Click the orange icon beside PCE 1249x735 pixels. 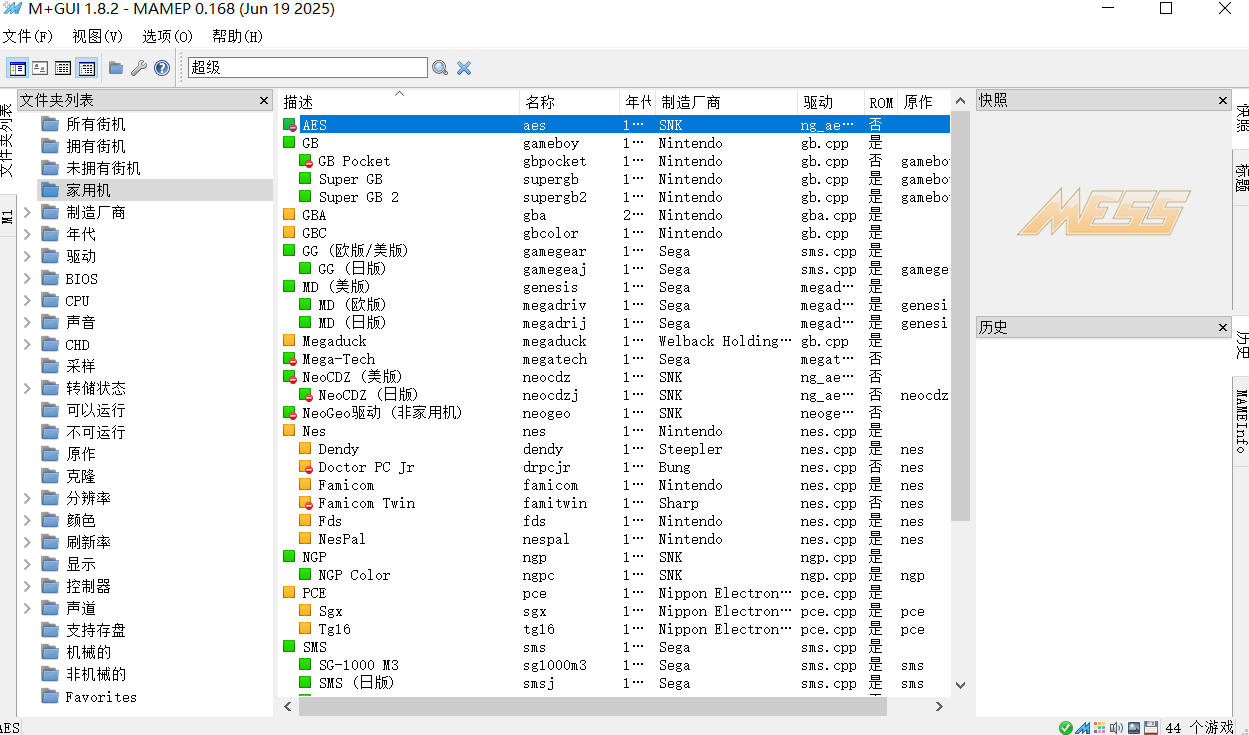click(289, 593)
